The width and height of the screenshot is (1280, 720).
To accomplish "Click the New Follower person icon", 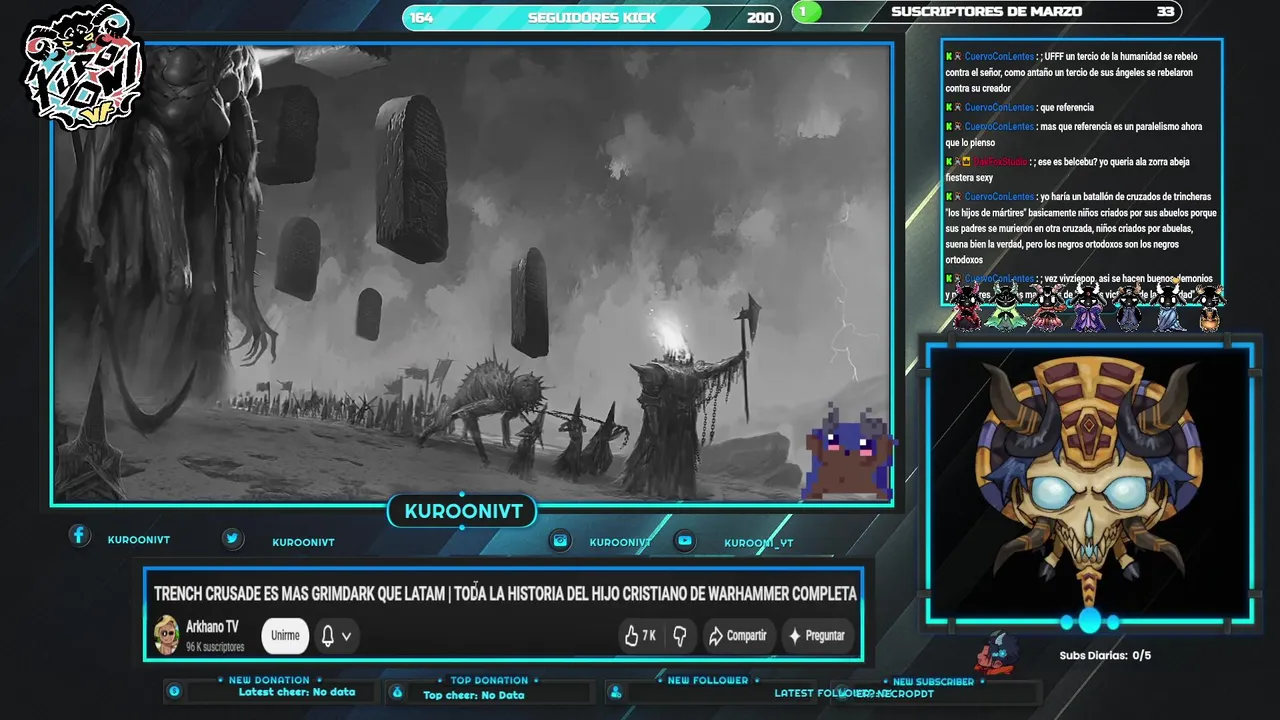I will coord(615,692).
